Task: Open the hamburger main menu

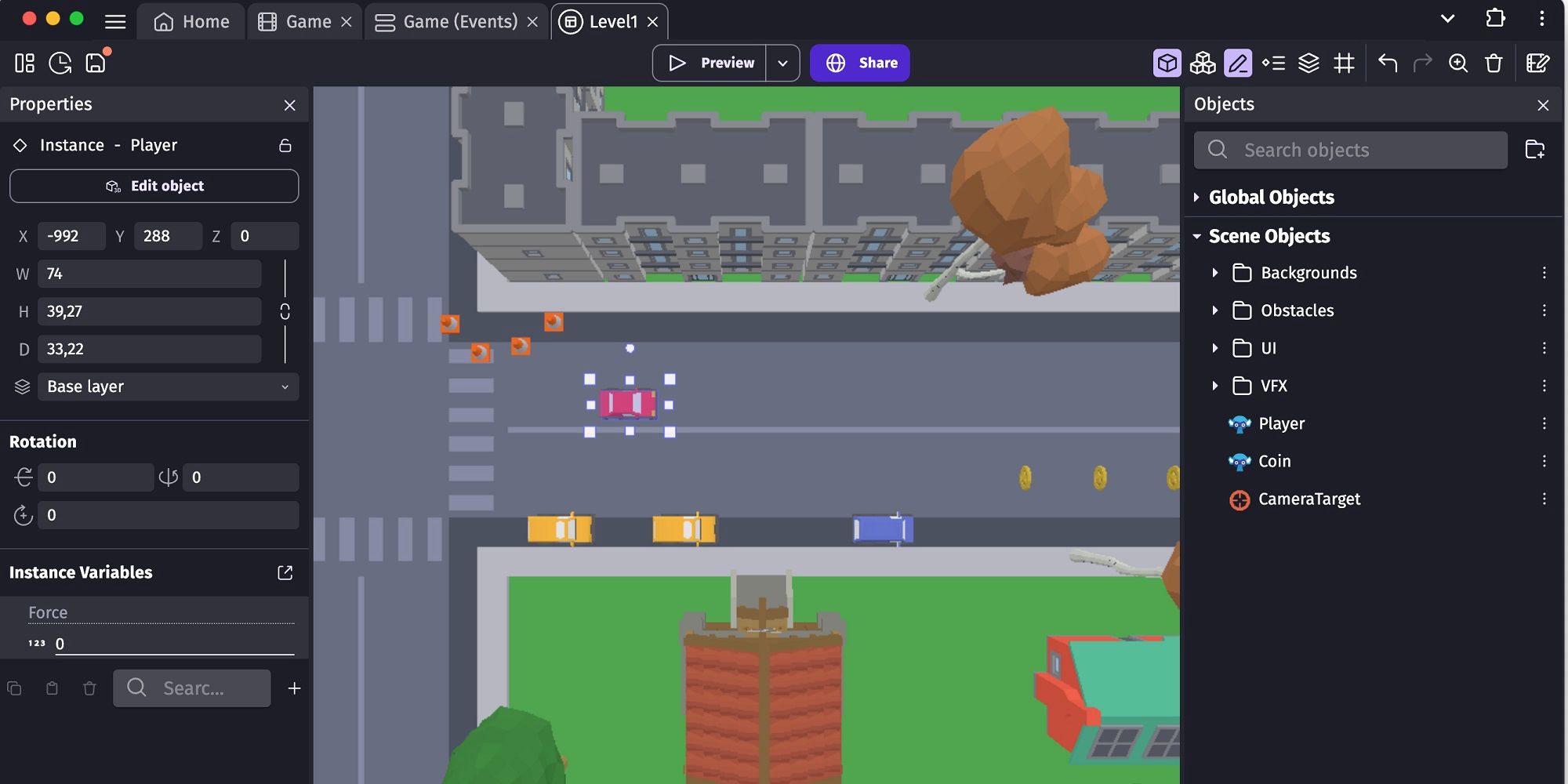Action: (115, 21)
